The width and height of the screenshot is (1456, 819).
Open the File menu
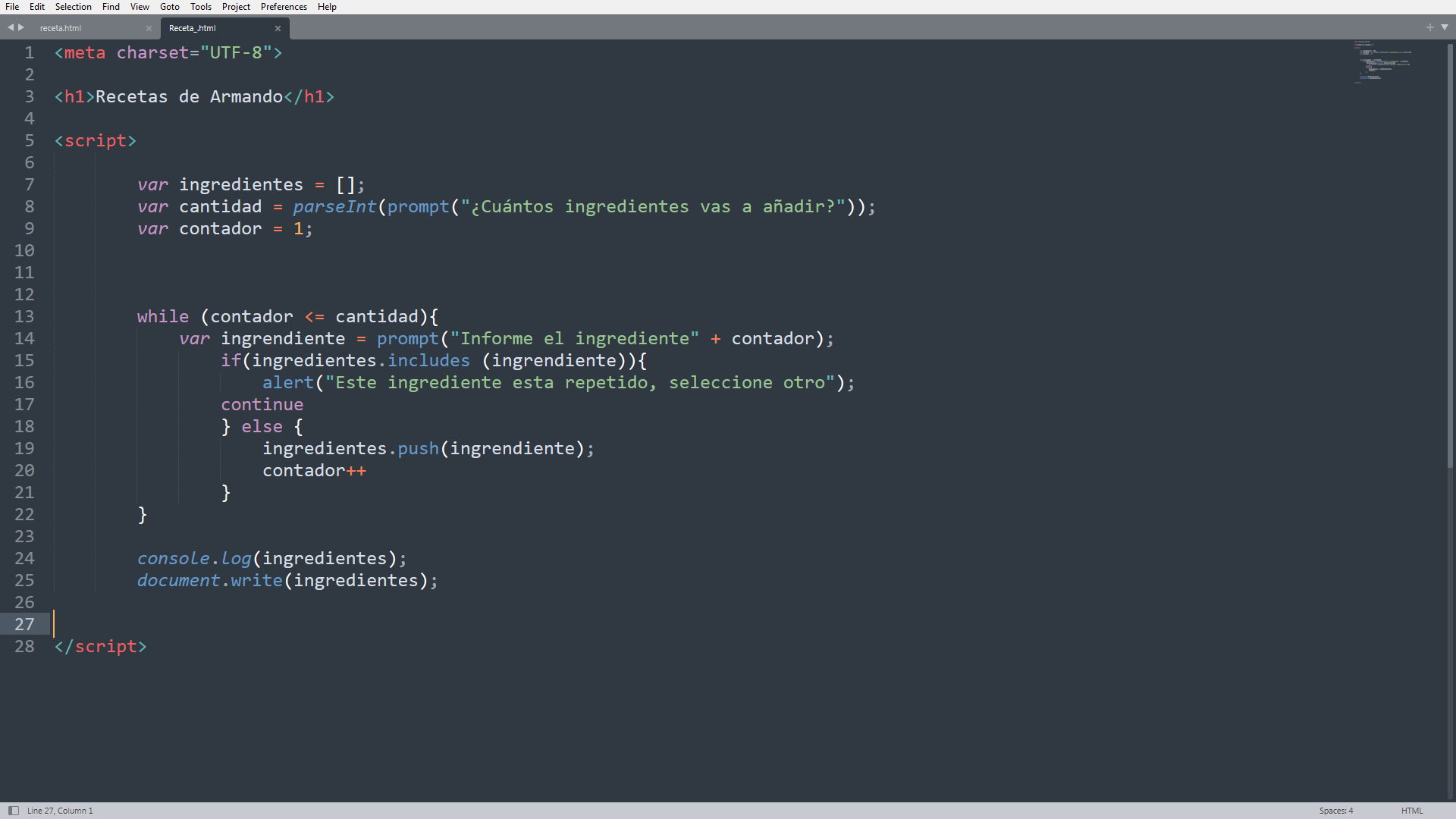(x=12, y=7)
